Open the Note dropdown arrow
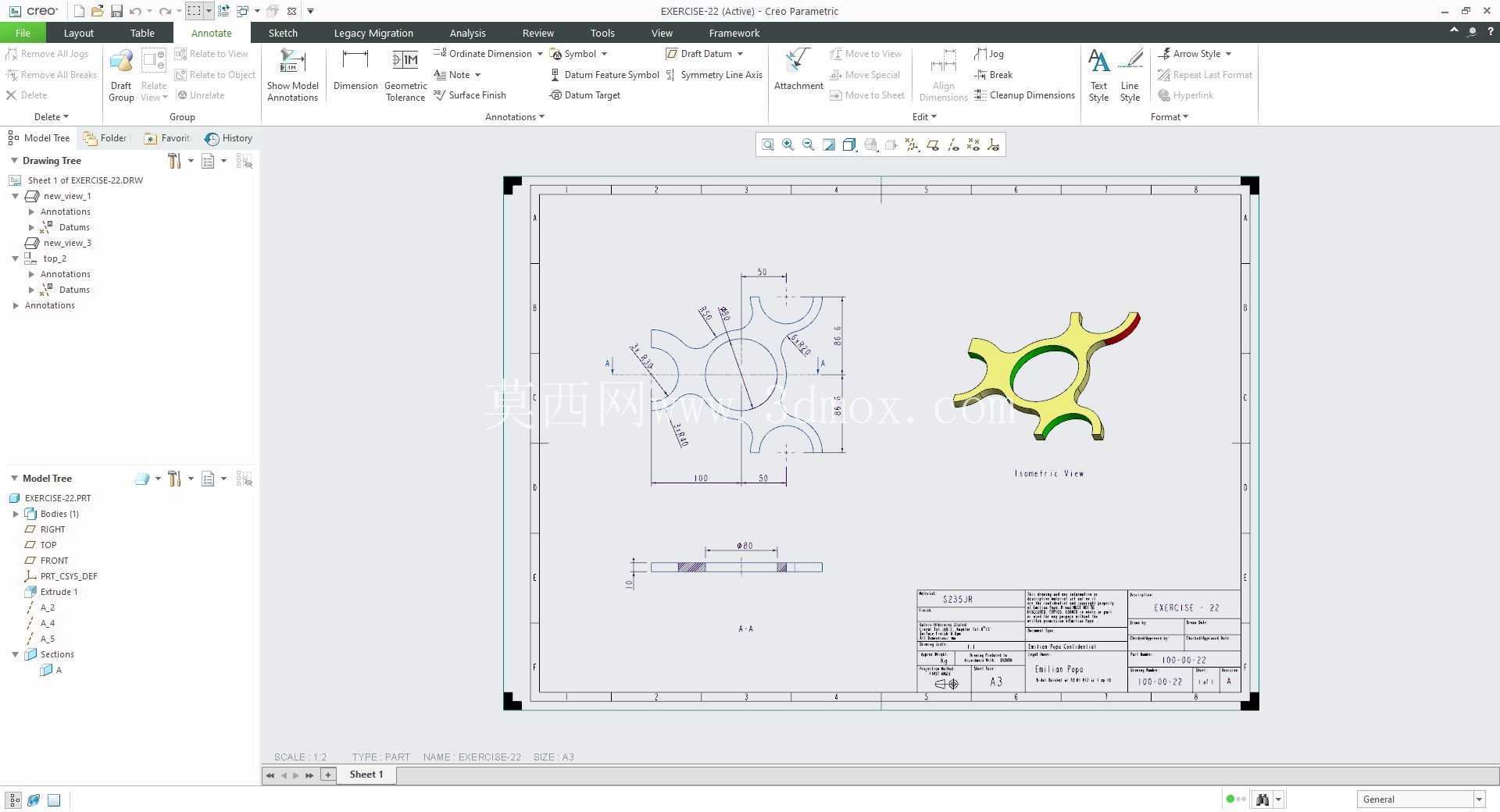The width and height of the screenshot is (1500, 812). [477, 75]
